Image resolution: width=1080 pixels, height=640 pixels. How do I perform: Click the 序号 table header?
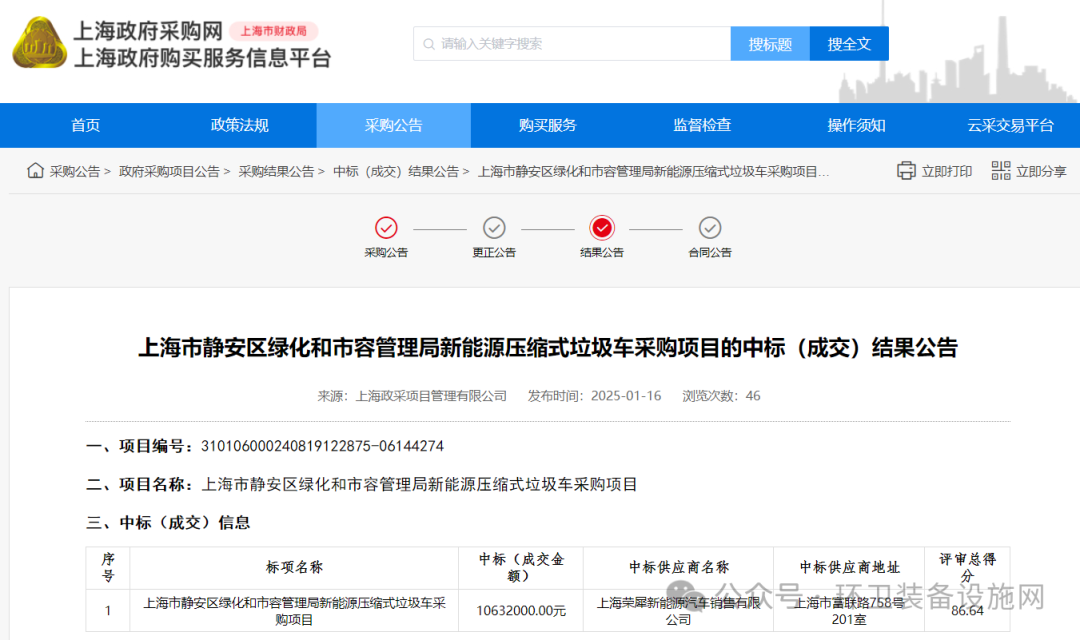[107, 568]
